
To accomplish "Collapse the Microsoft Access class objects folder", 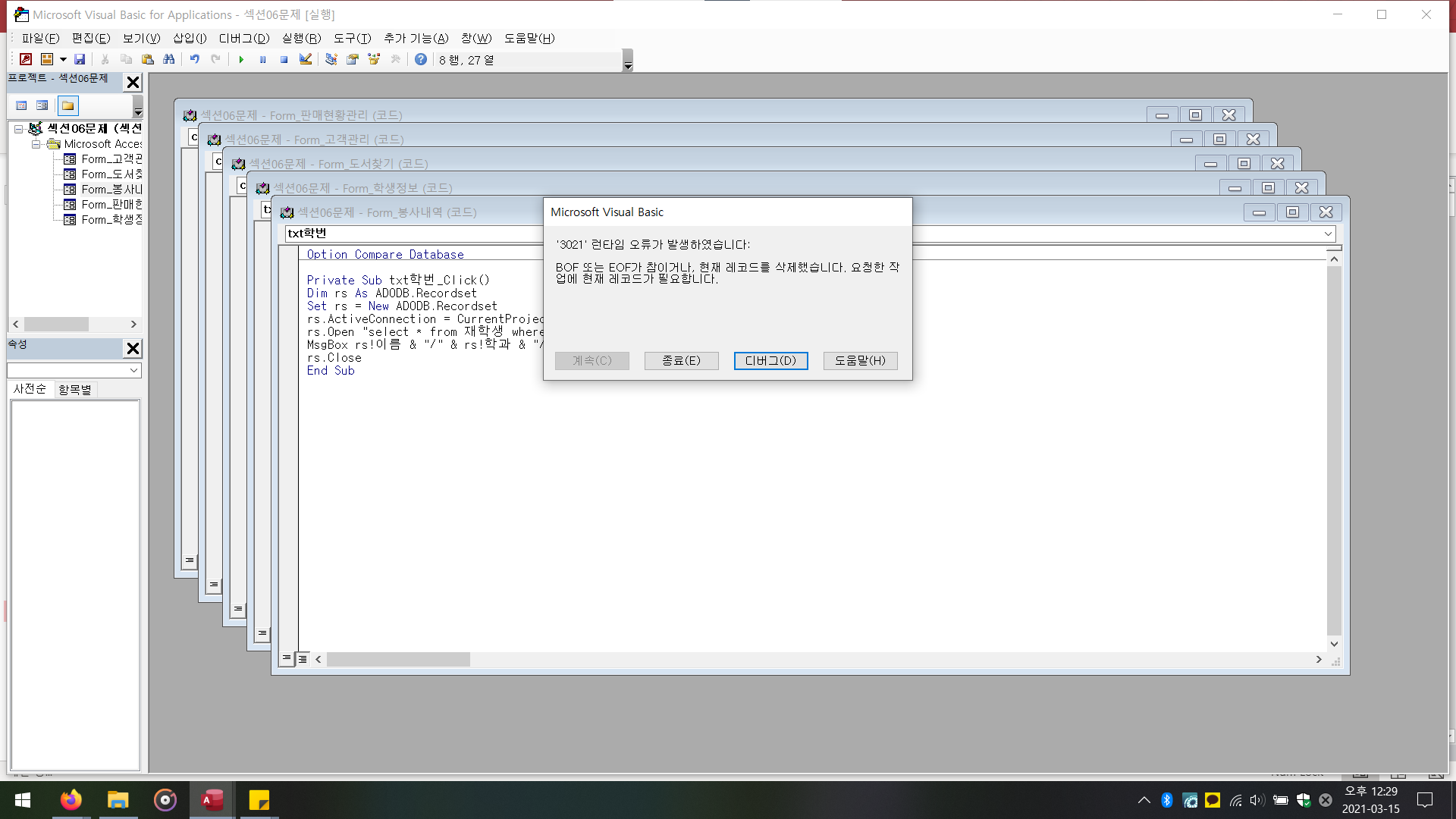I will click(x=36, y=144).
